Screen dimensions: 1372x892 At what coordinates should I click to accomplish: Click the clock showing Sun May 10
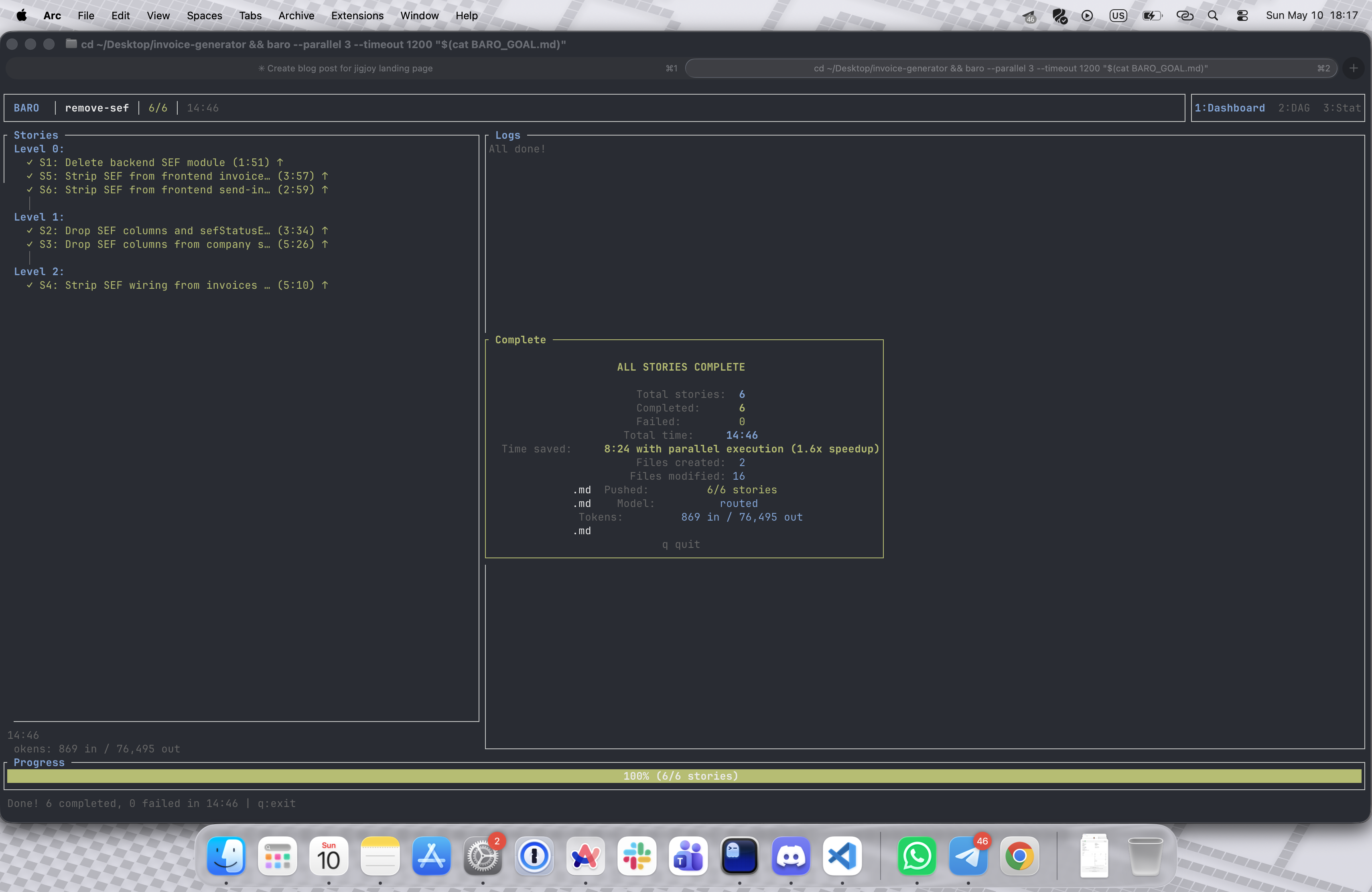(x=1311, y=16)
